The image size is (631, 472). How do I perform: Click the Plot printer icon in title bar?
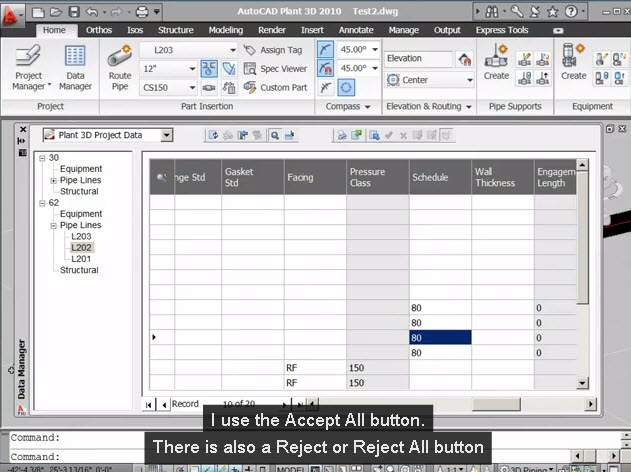pos(142,12)
